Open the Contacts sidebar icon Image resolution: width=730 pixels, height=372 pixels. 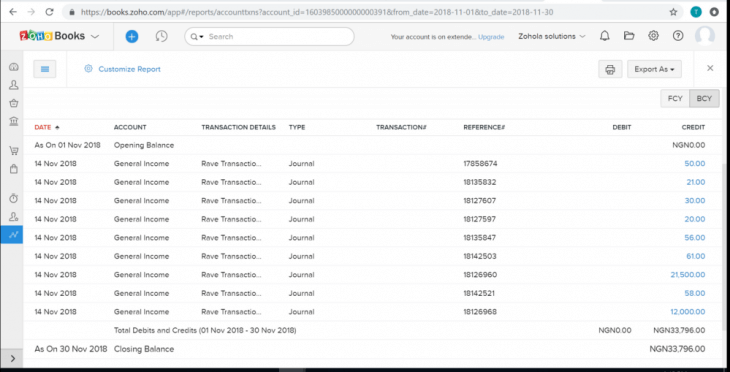(14, 85)
